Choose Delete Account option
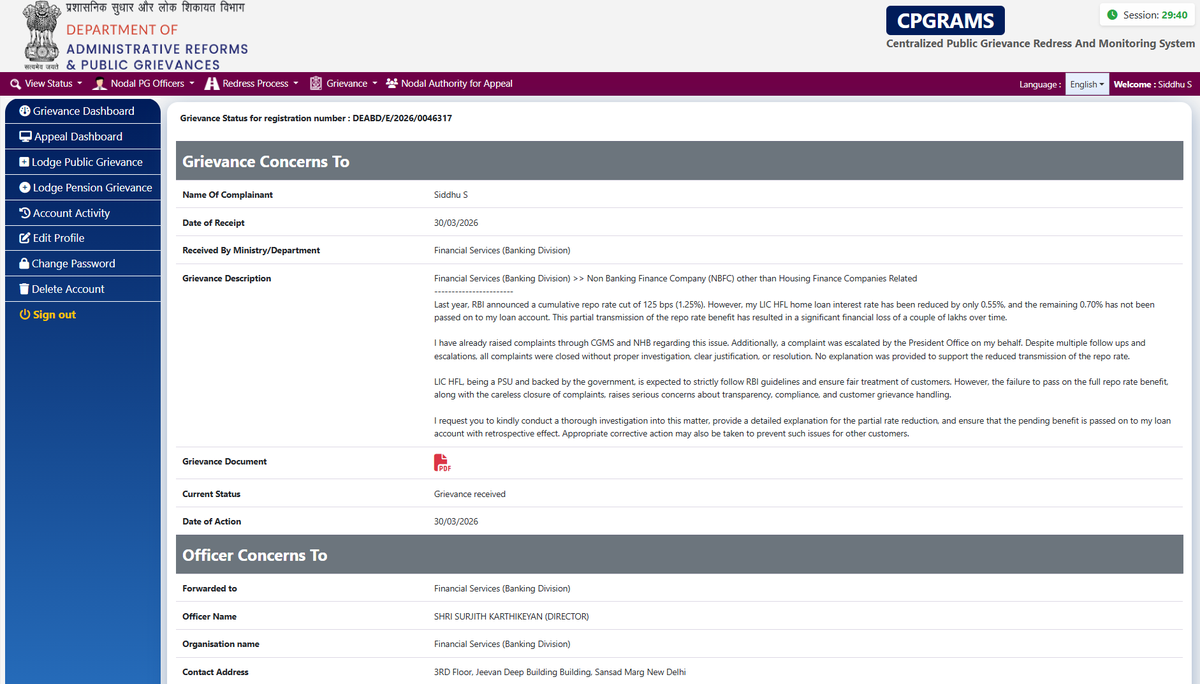Screen dimensions: 1200x684 pyautogui.click(x=83, y=289)
